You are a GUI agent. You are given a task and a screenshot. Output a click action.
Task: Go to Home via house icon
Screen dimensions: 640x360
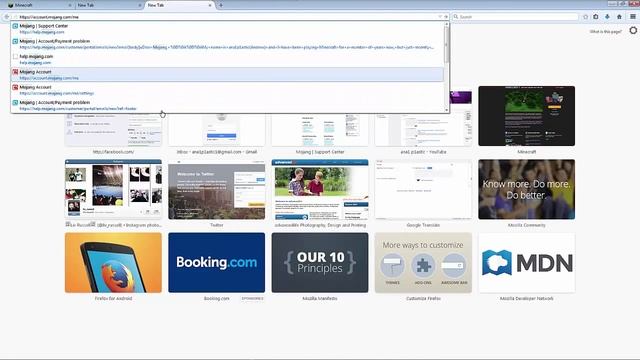tap(619, 17)
